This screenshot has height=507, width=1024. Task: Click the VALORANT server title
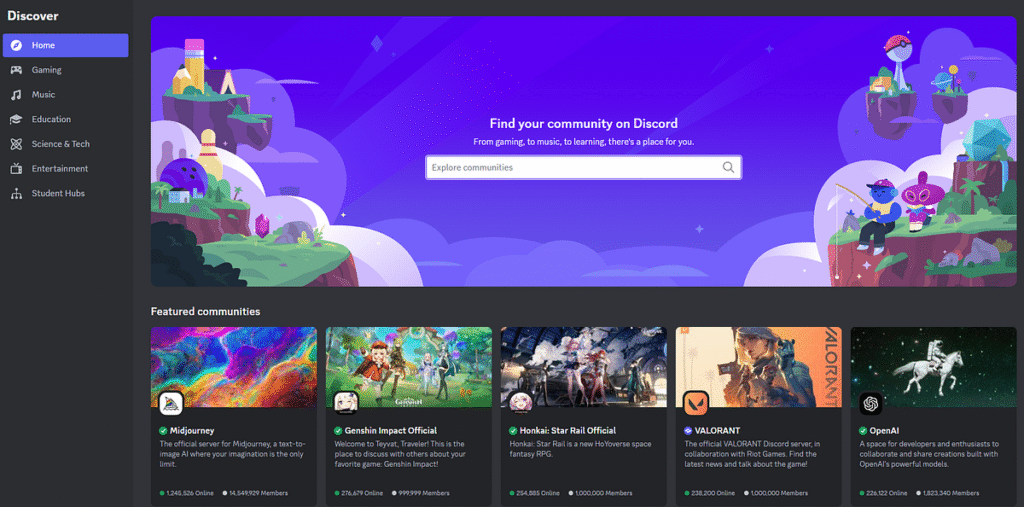[717, 431]
